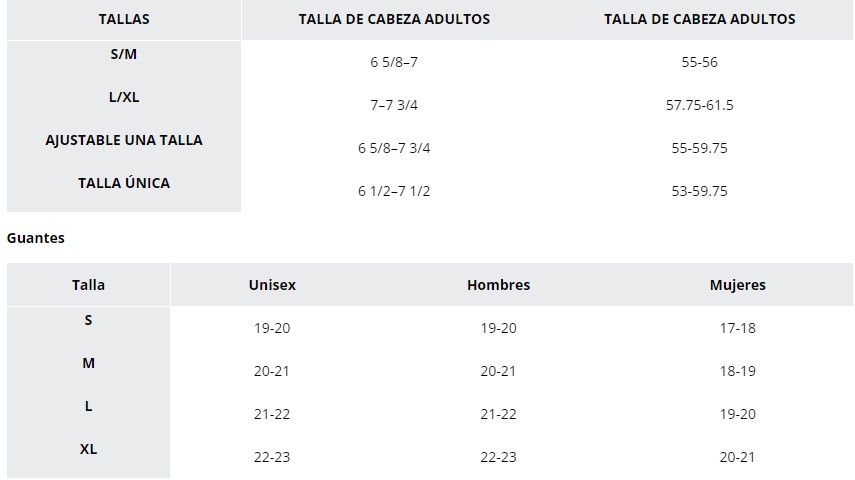Select the Mujeres column header

click(x=738, y=285)
